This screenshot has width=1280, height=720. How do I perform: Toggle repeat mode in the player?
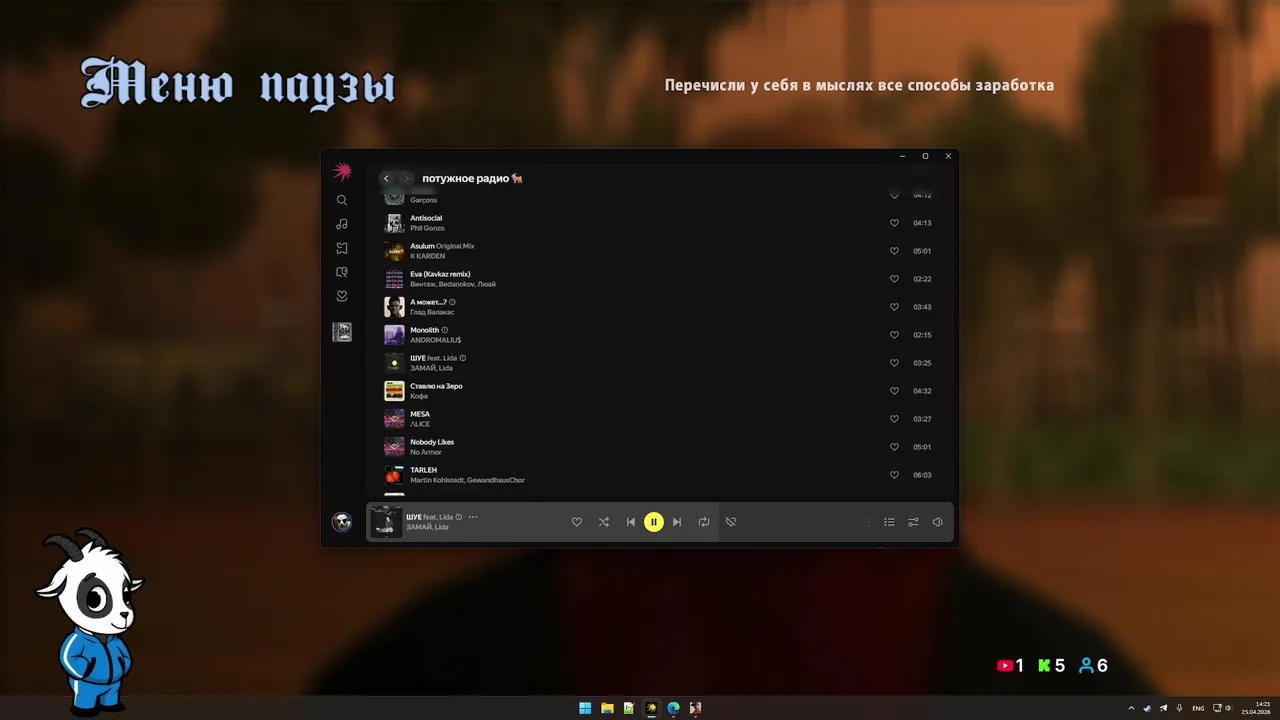point(704,522)
